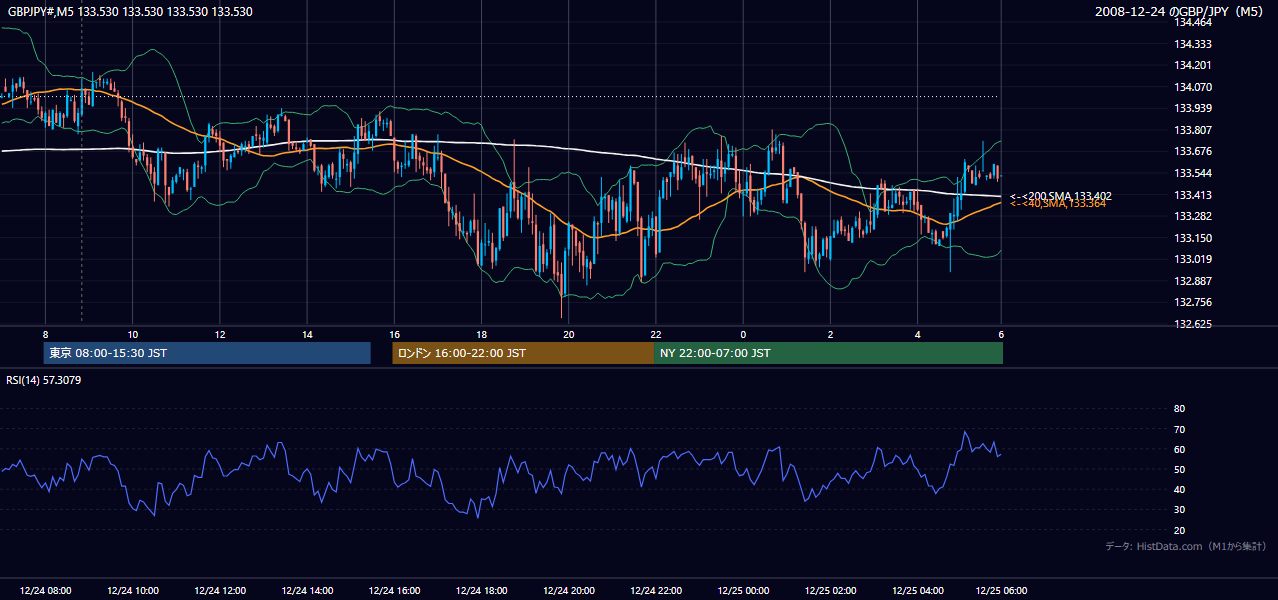Click the London 16:00-22:00 JST session bar
Image resolution: width=1278 pixels, height=600 pixels.
click(523, 353)
